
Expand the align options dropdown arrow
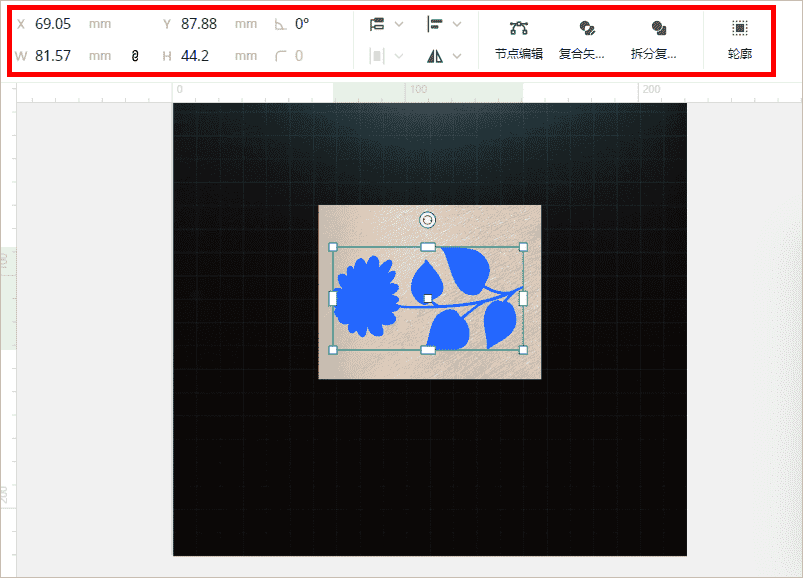pos(457,24)
